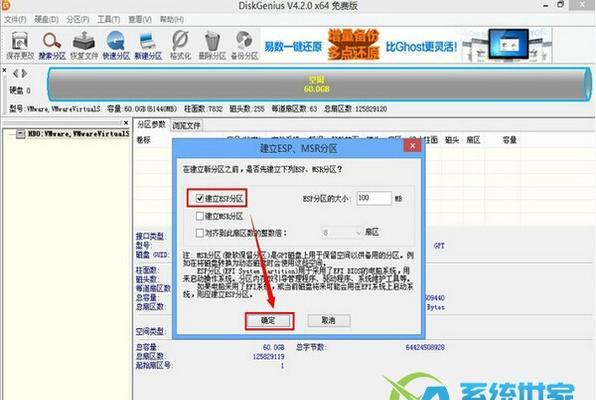This screenshot has height=400, width=596.
Task: Uncheck the 建立ESP分区 checkbox
Action: [x=200, y=198]
